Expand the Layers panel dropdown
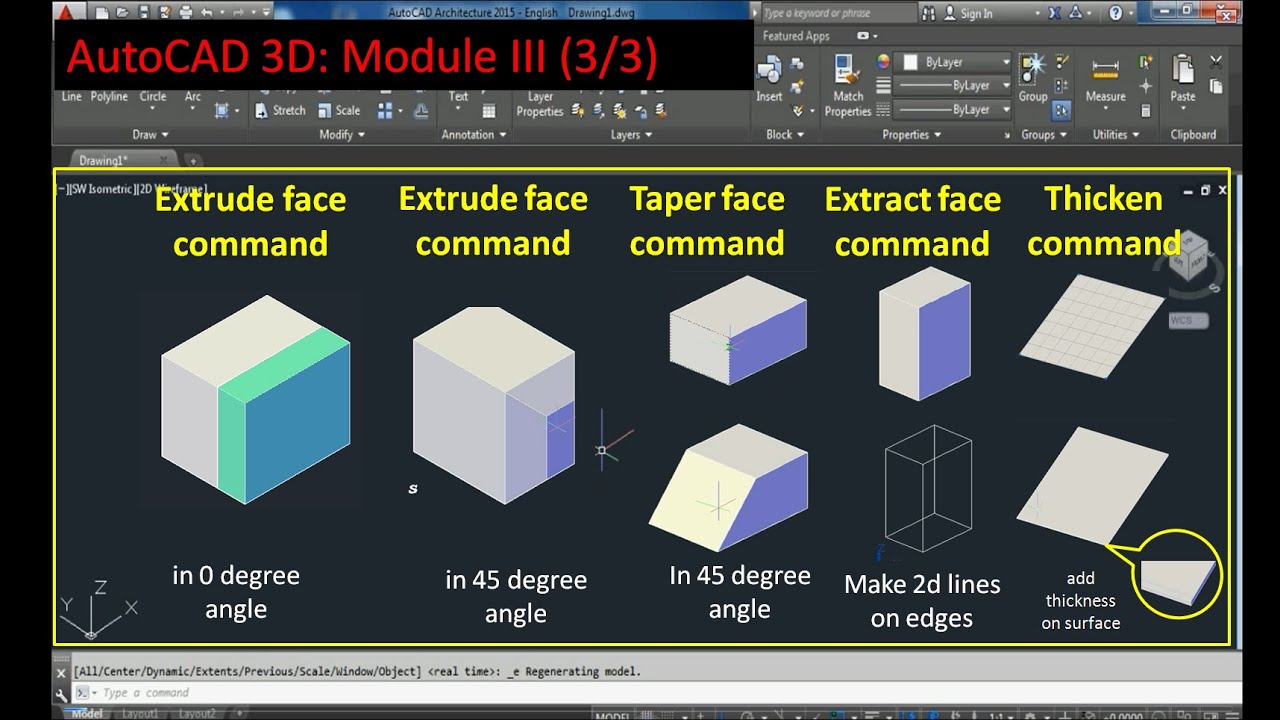 coord(631,134)
